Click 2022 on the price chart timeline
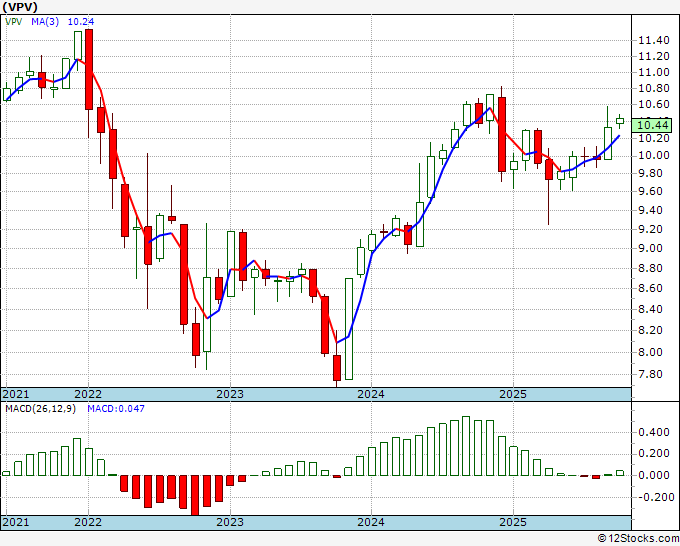The width and height of the screenshot is (680, 546). tap(88, 394)
